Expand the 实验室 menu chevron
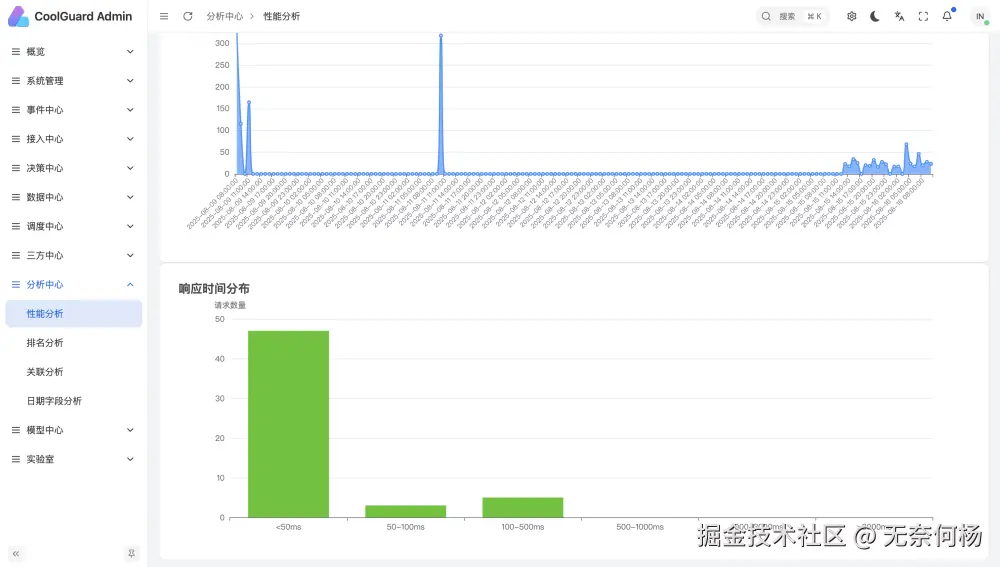 click(x=130, y=459)
